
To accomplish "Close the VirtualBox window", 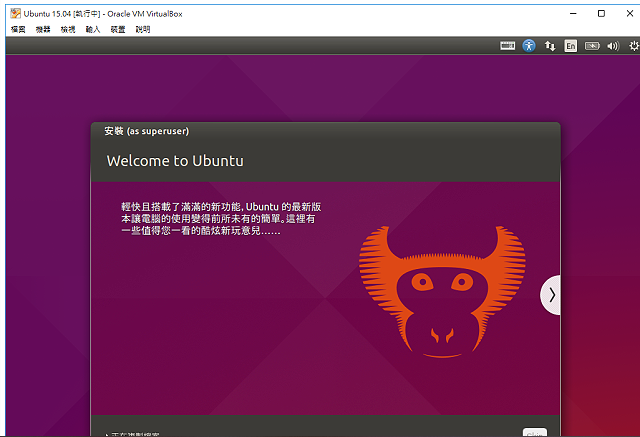I will (629, 13).
